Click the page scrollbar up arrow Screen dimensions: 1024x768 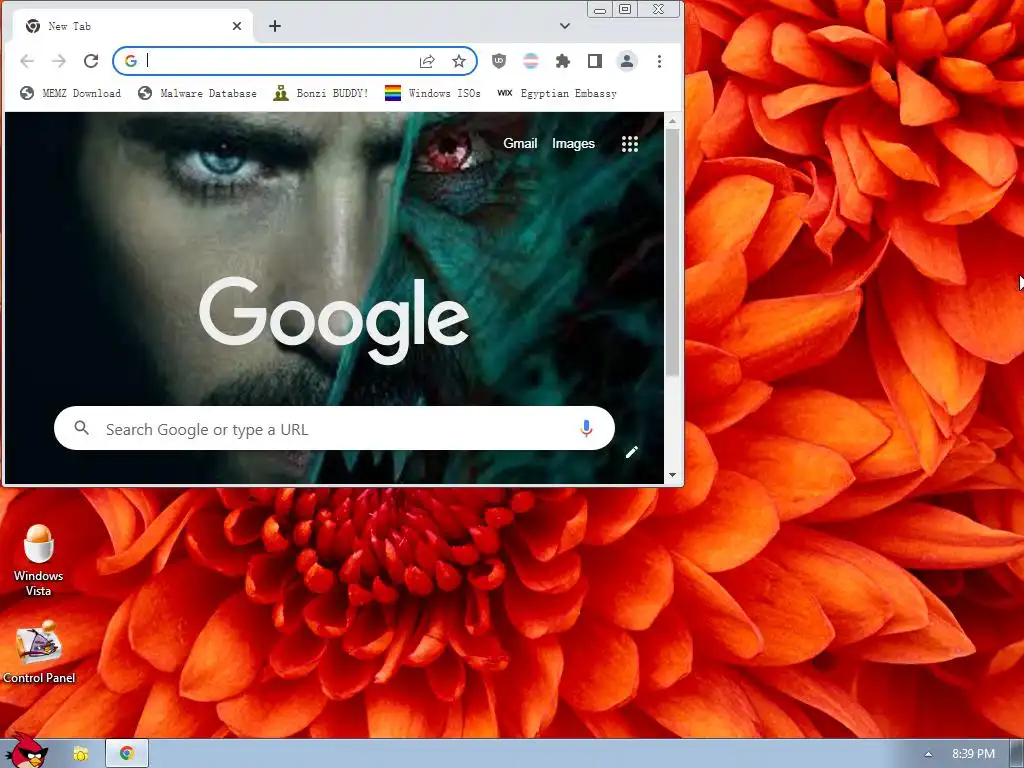(673, 121)
